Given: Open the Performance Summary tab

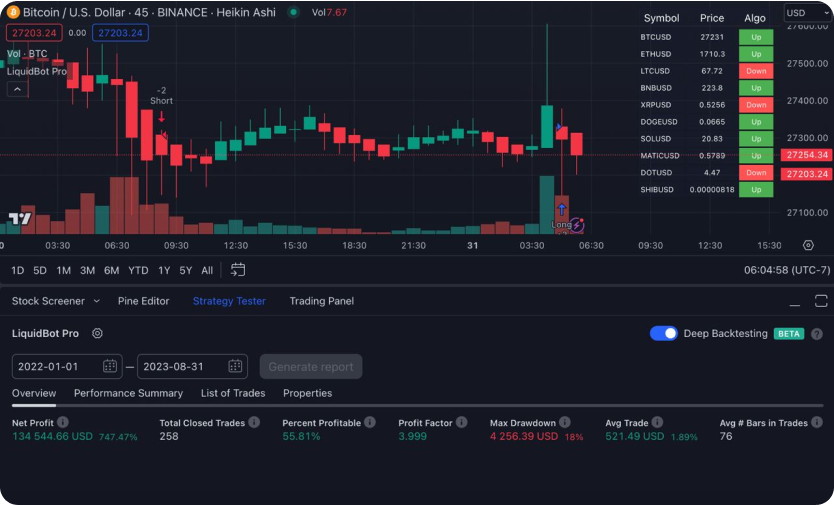Looking at the screenshot, I should tap(128, 393).
